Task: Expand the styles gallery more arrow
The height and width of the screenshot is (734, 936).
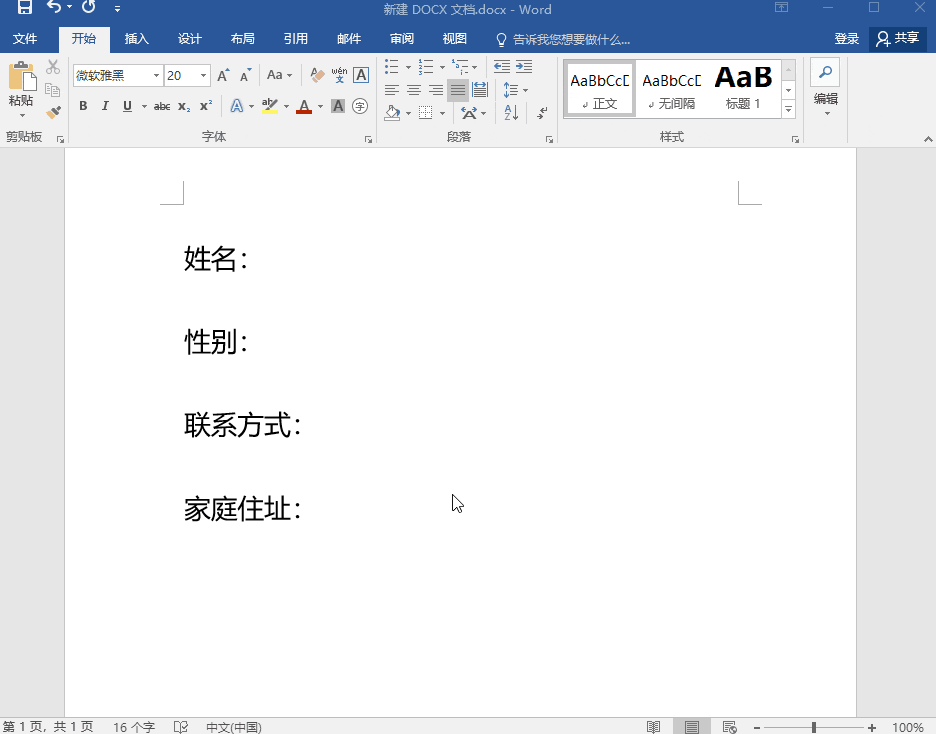Action: pos(788,109)
